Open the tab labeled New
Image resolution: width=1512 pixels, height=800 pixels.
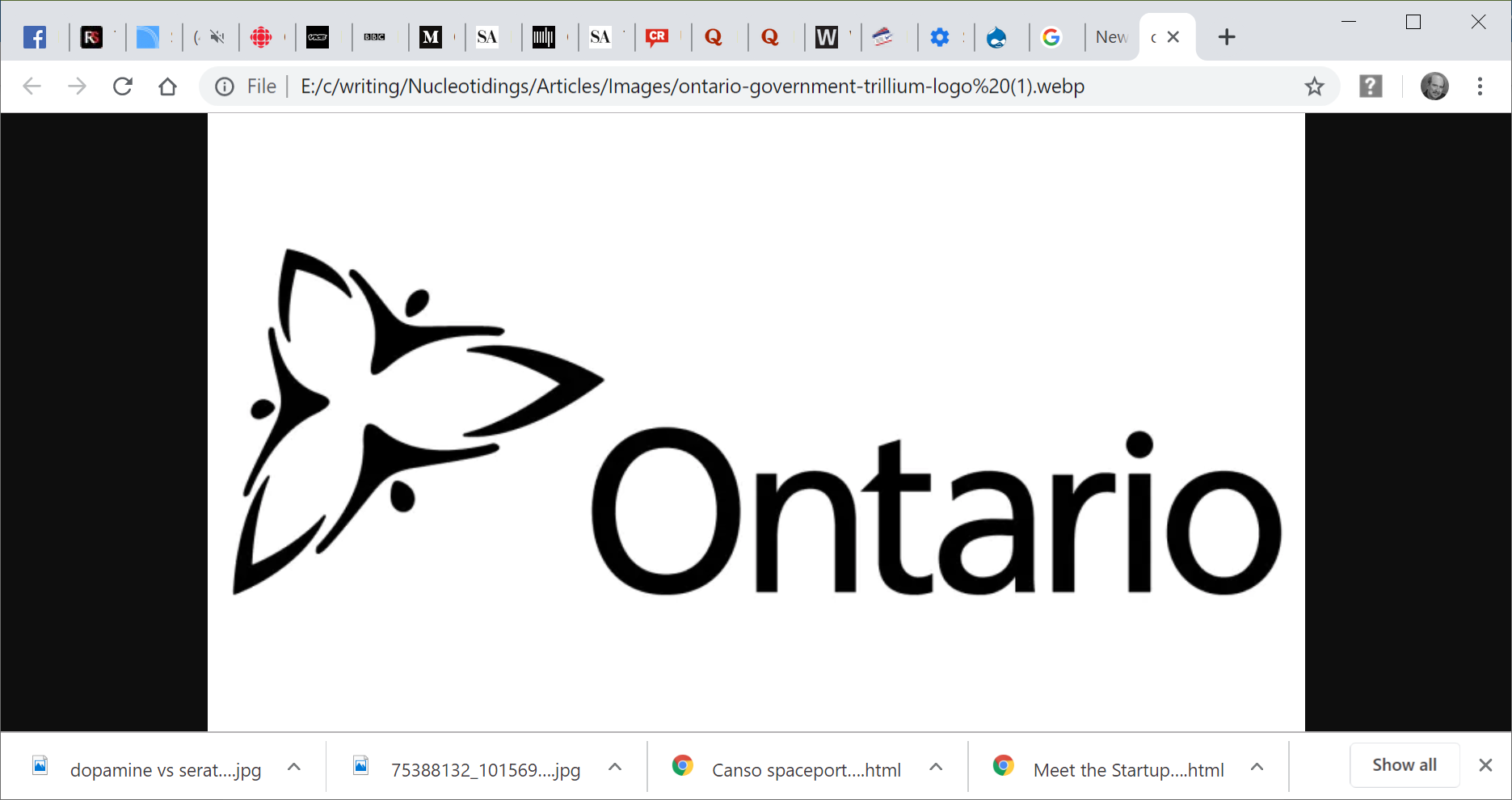click(x=1111, y=37)
